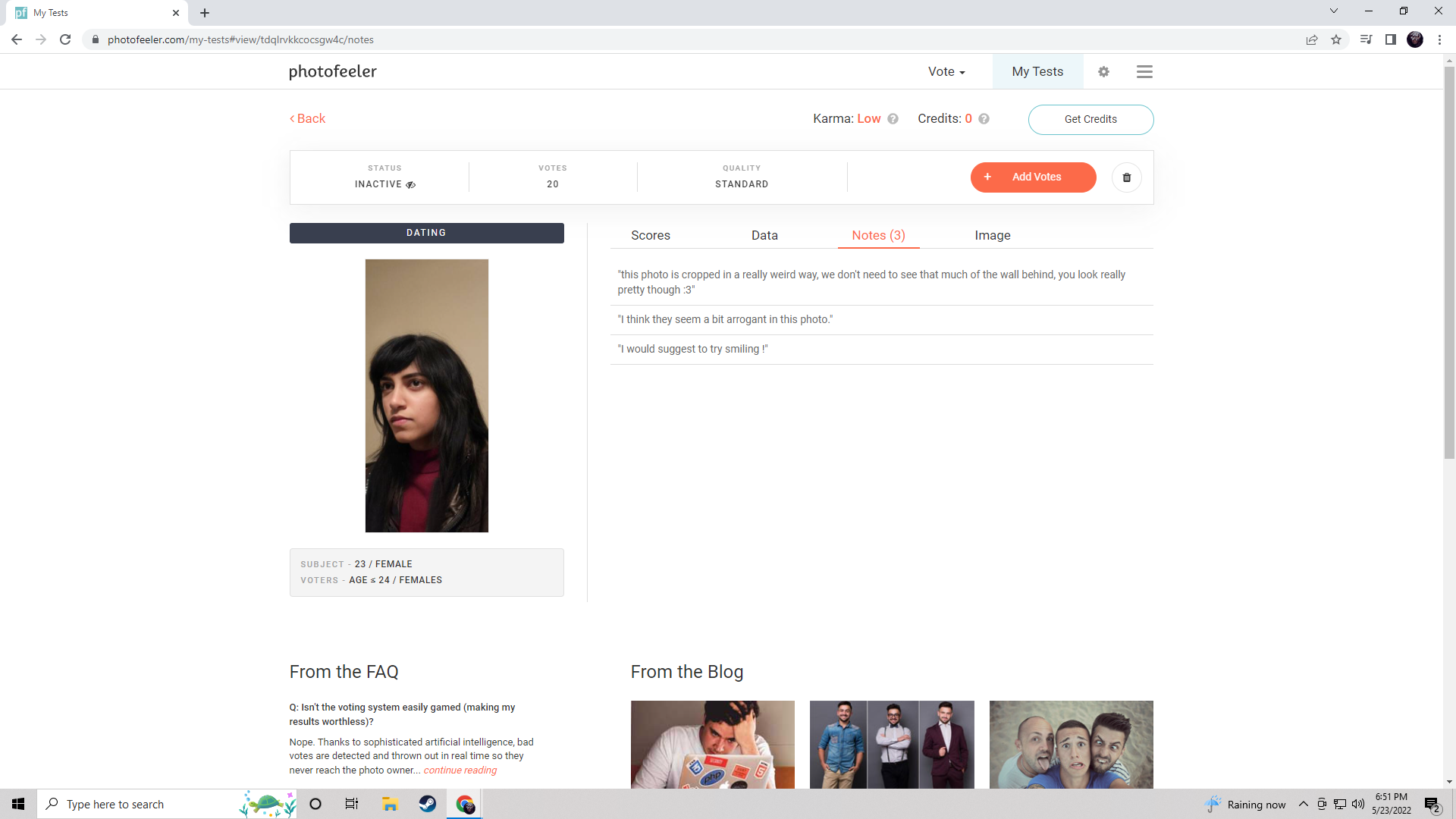Go back using the Back link
The width and height of the screenshot is (1456, 819).
[307, 118]
